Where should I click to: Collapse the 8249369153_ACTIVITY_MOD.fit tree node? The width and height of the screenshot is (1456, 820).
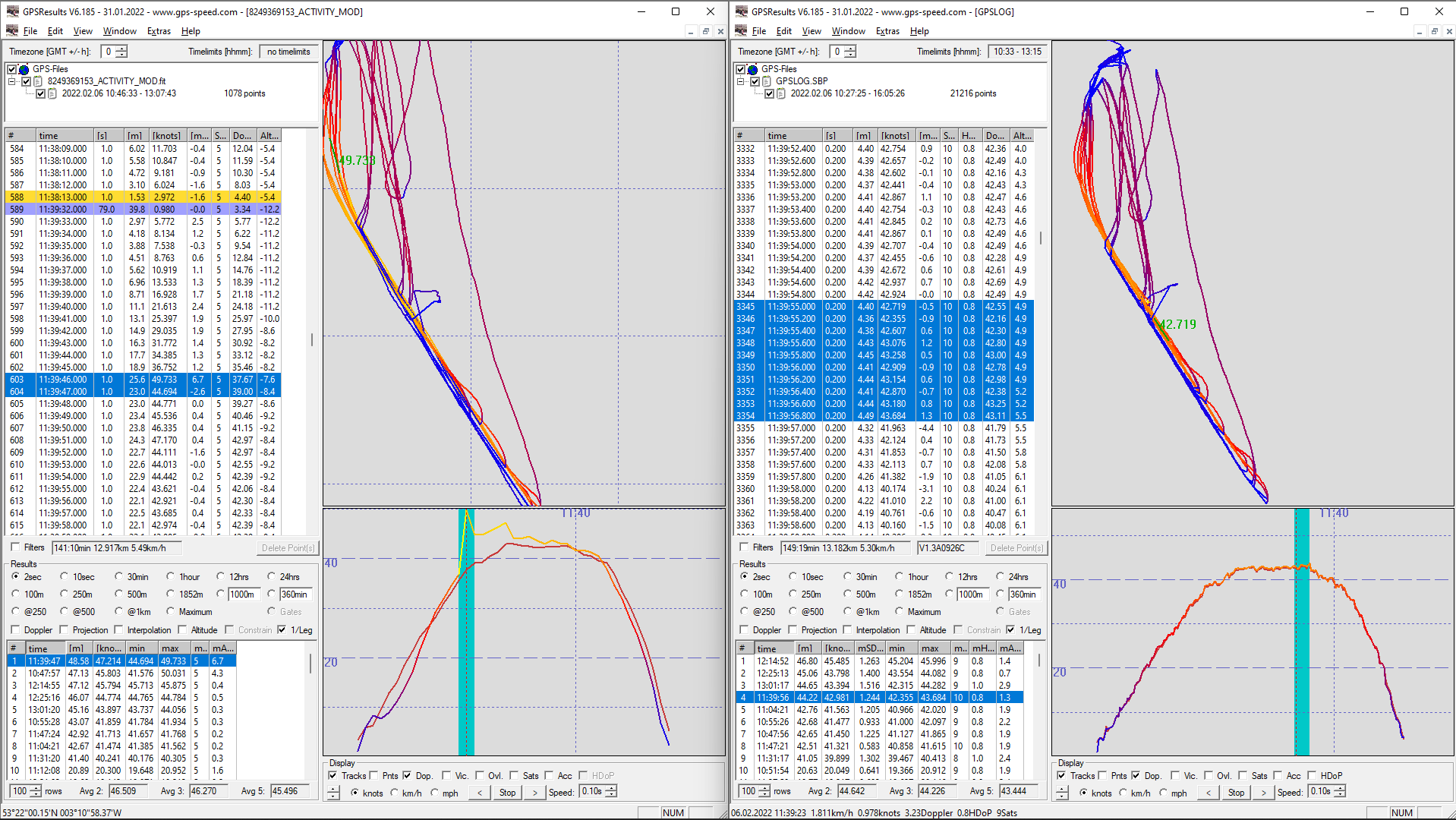(12, 81)
